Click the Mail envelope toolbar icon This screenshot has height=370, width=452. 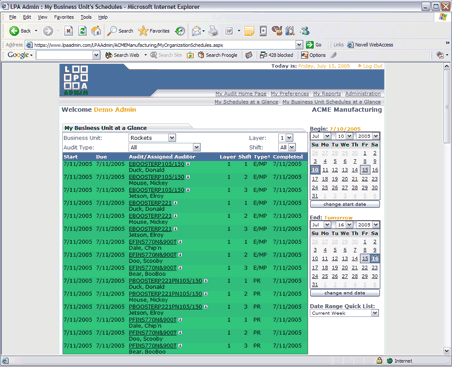(x=197, y=31)
